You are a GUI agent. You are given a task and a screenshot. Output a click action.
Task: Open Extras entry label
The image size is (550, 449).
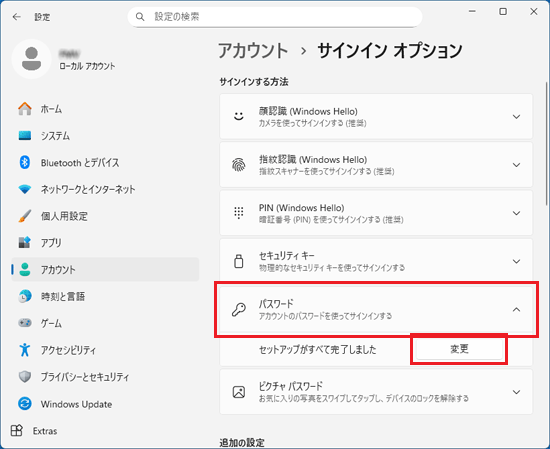(45, 431)
